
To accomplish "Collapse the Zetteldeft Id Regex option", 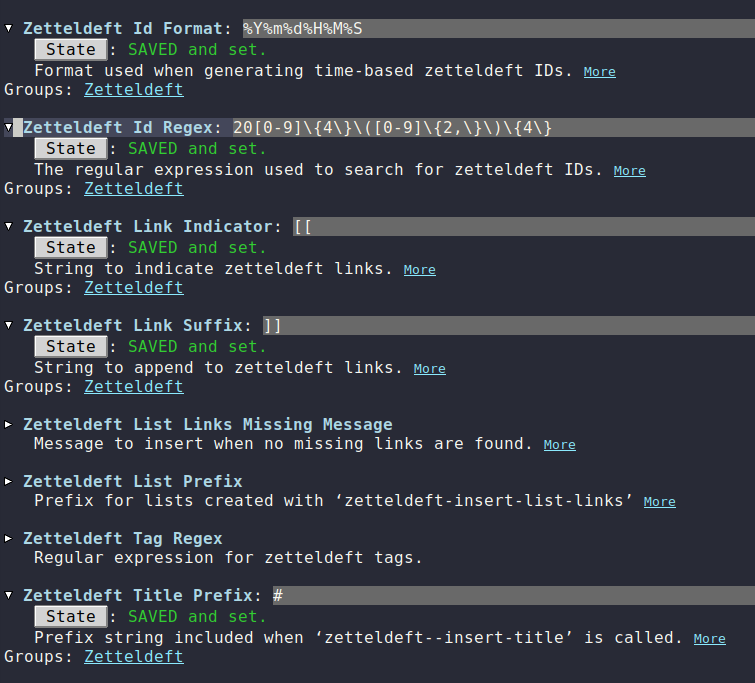I will pyautogui.click(x=9, y=128).
